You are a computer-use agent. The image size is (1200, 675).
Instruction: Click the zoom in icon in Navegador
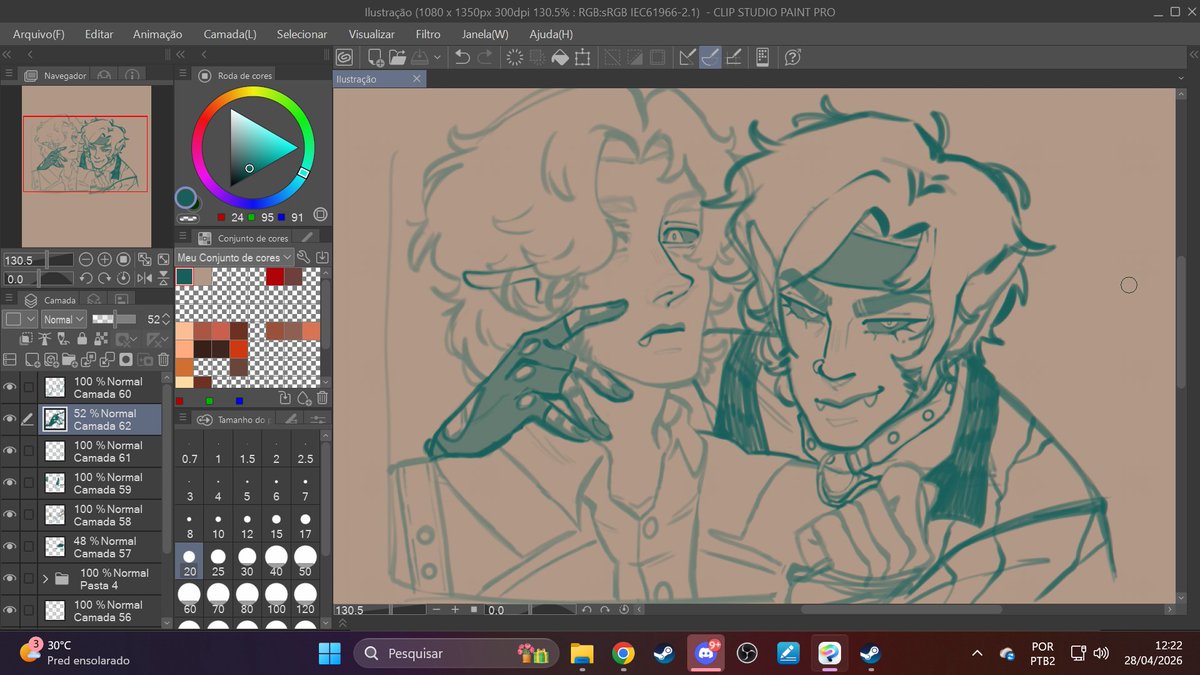104,259
